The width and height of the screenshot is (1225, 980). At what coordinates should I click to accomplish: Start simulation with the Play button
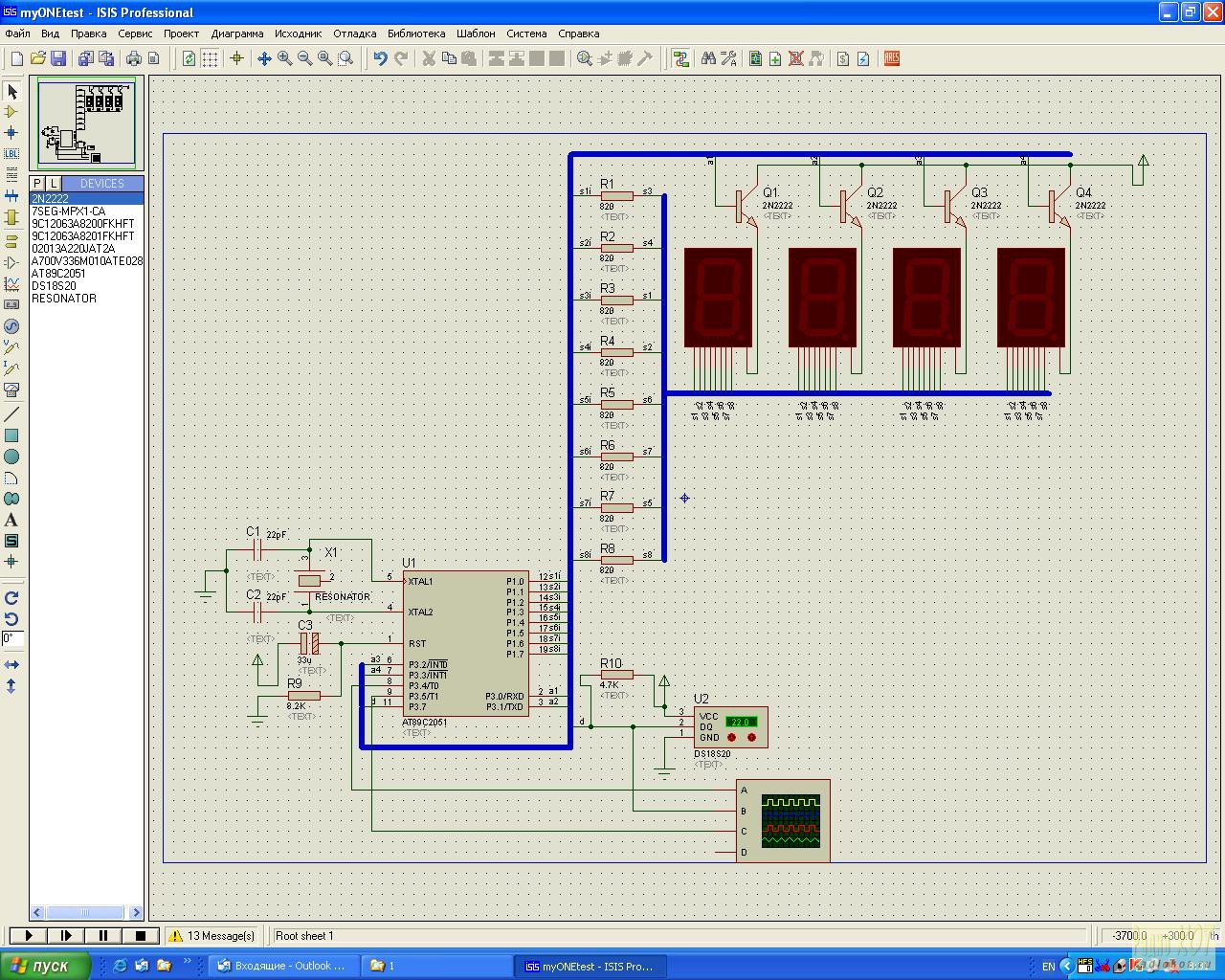[29, 935]
